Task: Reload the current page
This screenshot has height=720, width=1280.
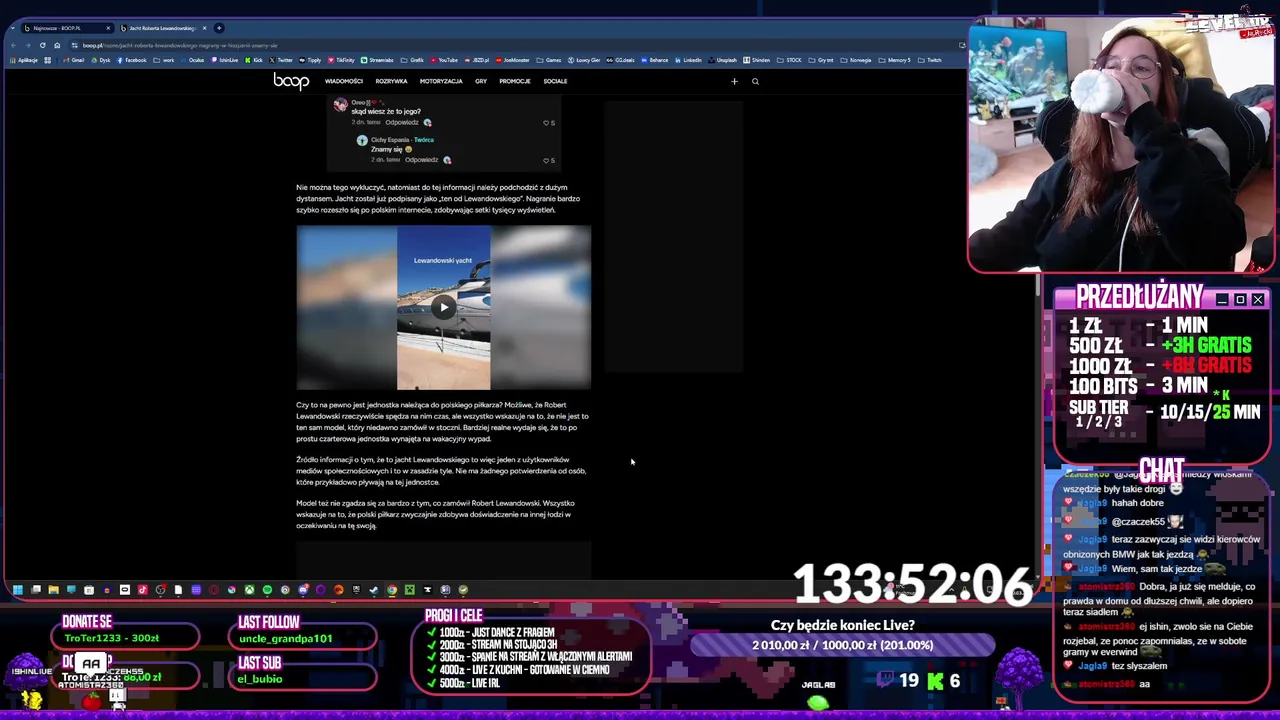Action: pyautogui.click(x=42, y=45)
